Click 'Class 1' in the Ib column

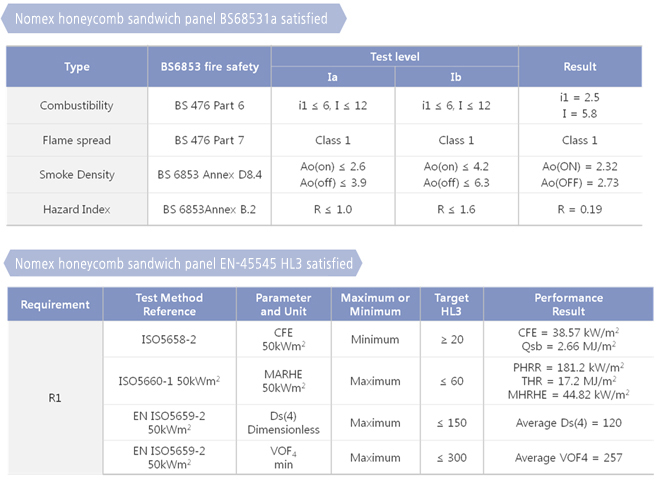[x=456, y=140]
